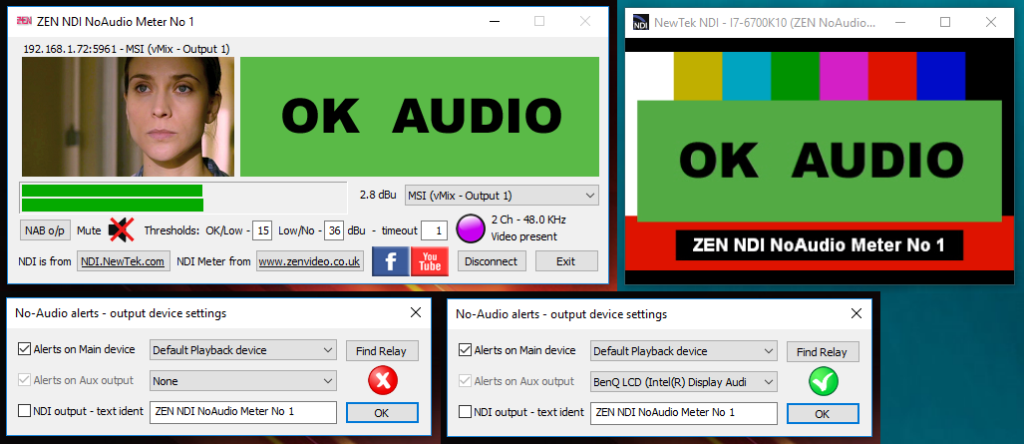Close the right No-Audio alerts dialog
This screenshot has width=1024, height=444.
tap(856, 313)
